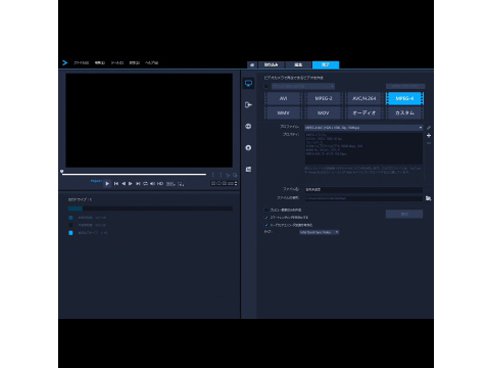The width and height of the screenshot is (490, 368).
Task: Select the Device output icon in sidebar
Action: 248,105
